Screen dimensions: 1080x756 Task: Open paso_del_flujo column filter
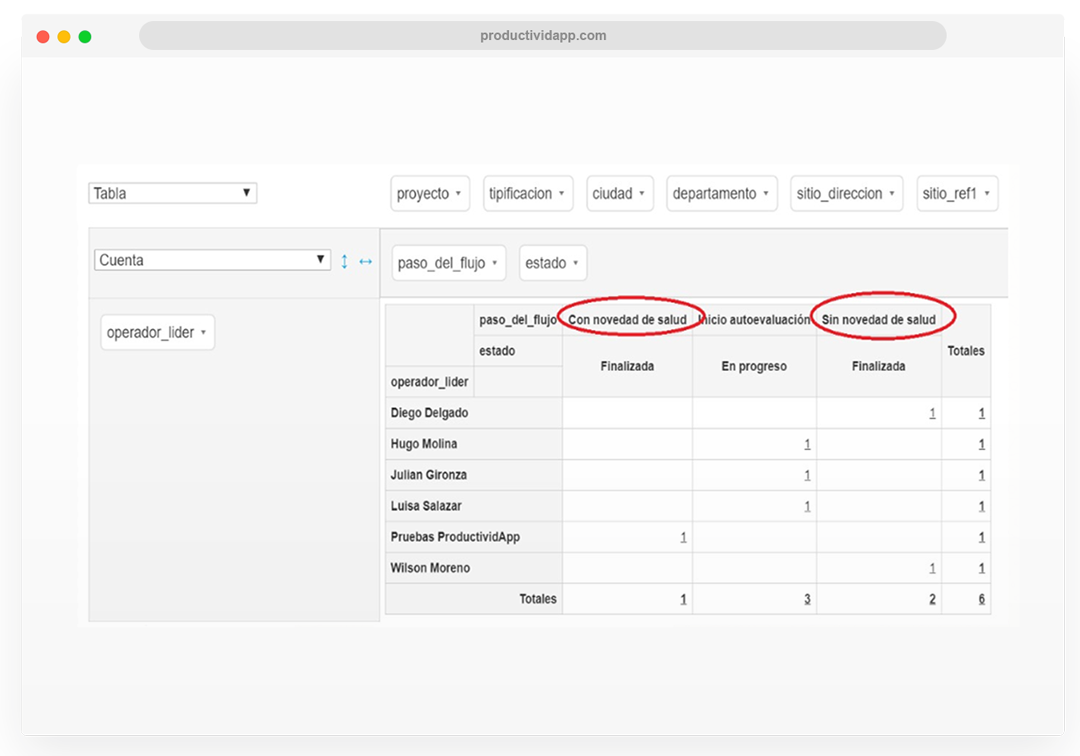[x=448, y=263]
